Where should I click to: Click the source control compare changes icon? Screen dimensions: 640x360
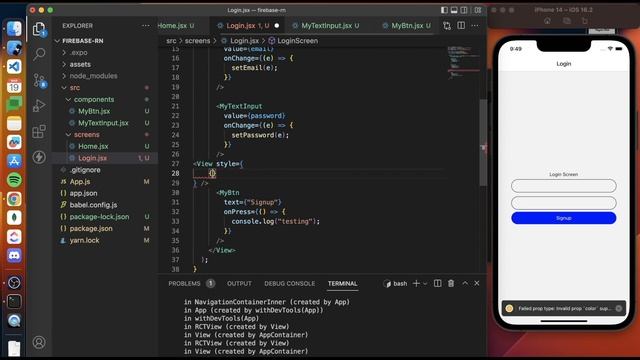coord(447,26)
